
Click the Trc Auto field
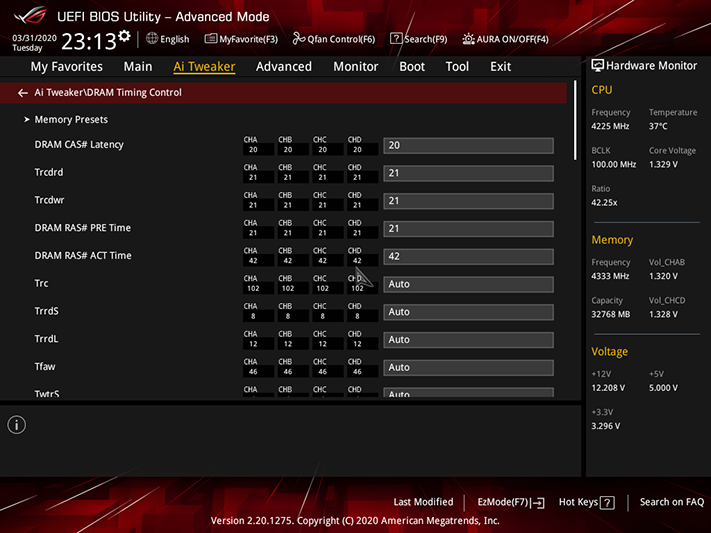468,284
